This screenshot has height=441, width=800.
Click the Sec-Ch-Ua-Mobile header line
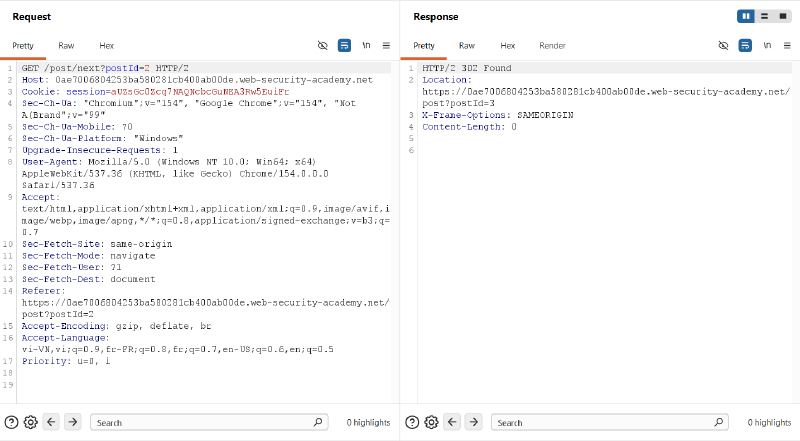coord(77,127)
